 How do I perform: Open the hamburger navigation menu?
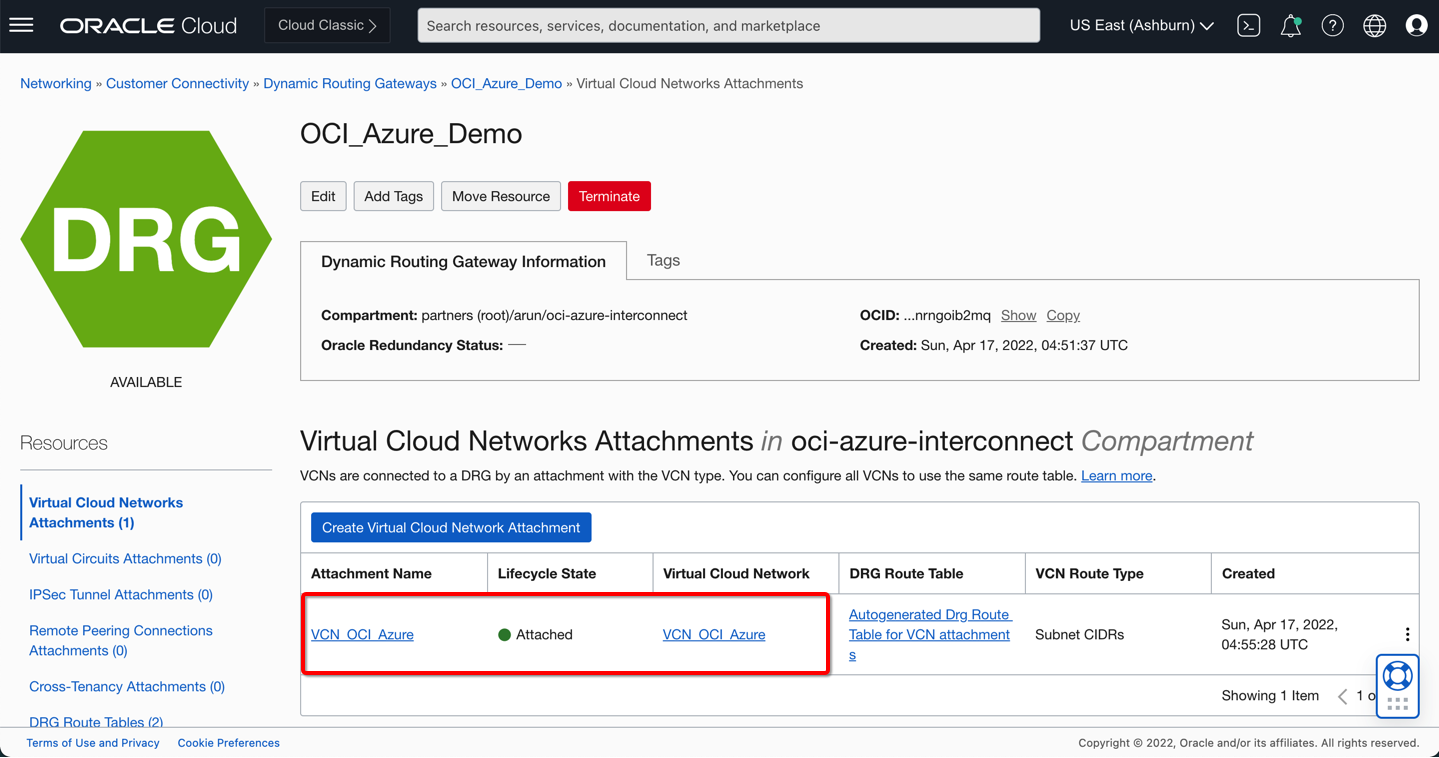[21, 25]
